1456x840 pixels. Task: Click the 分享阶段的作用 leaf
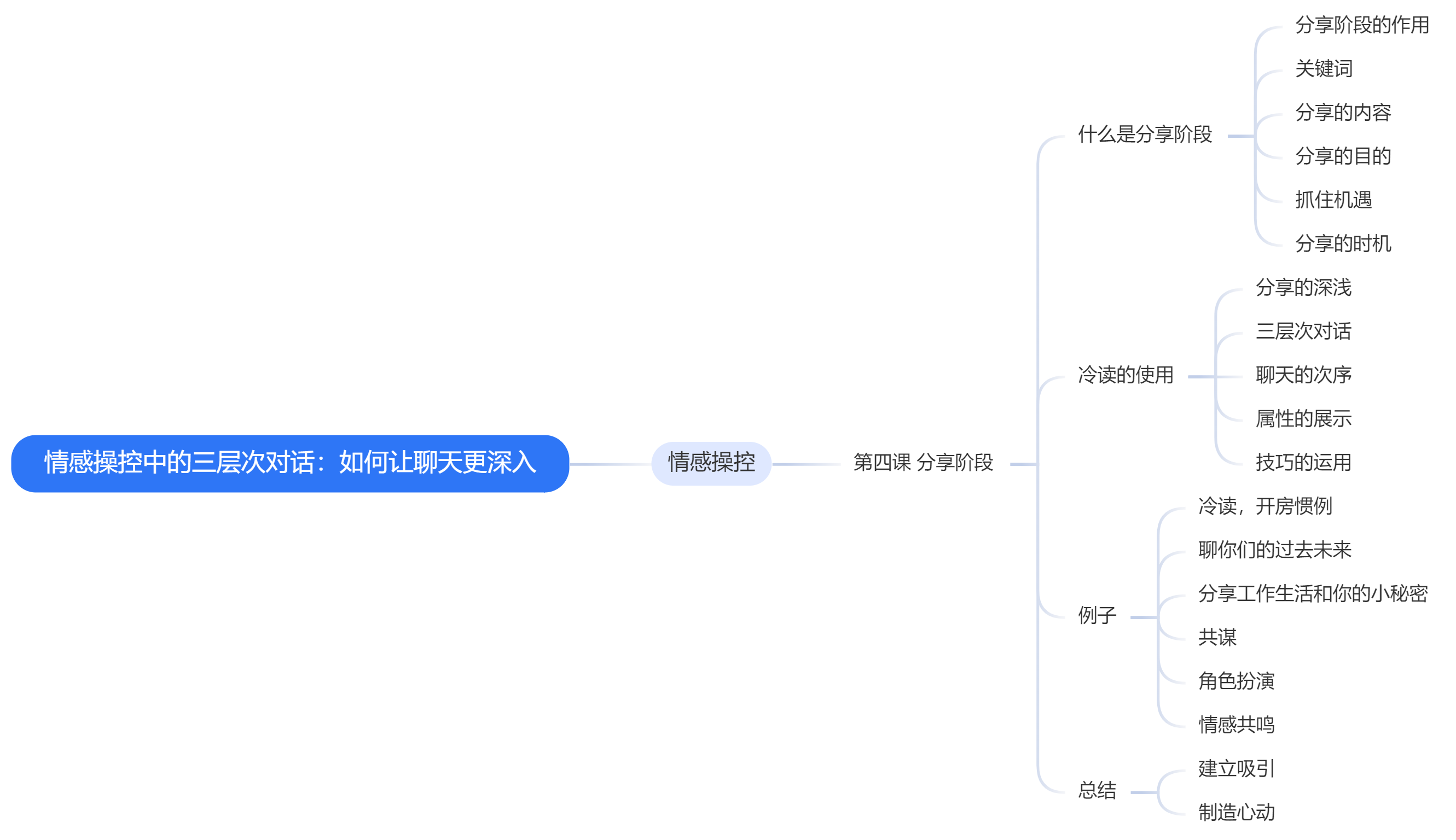point(1362,25)
